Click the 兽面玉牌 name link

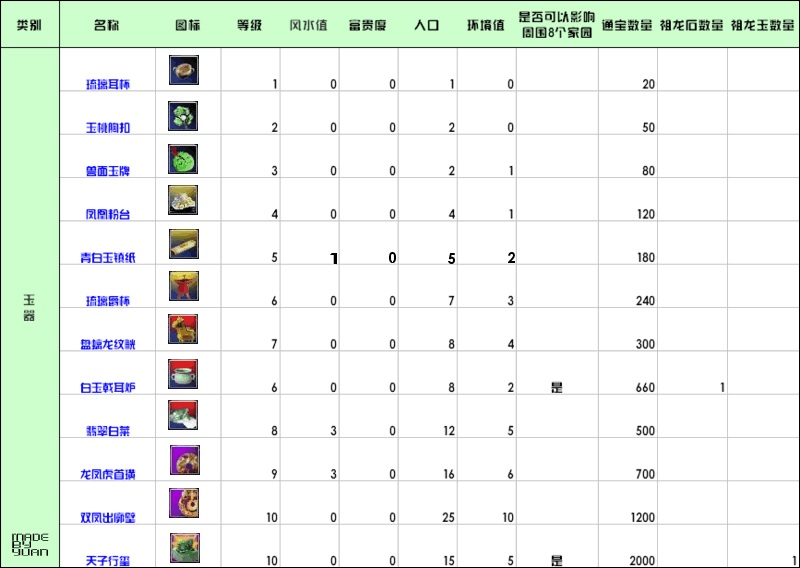108,171
